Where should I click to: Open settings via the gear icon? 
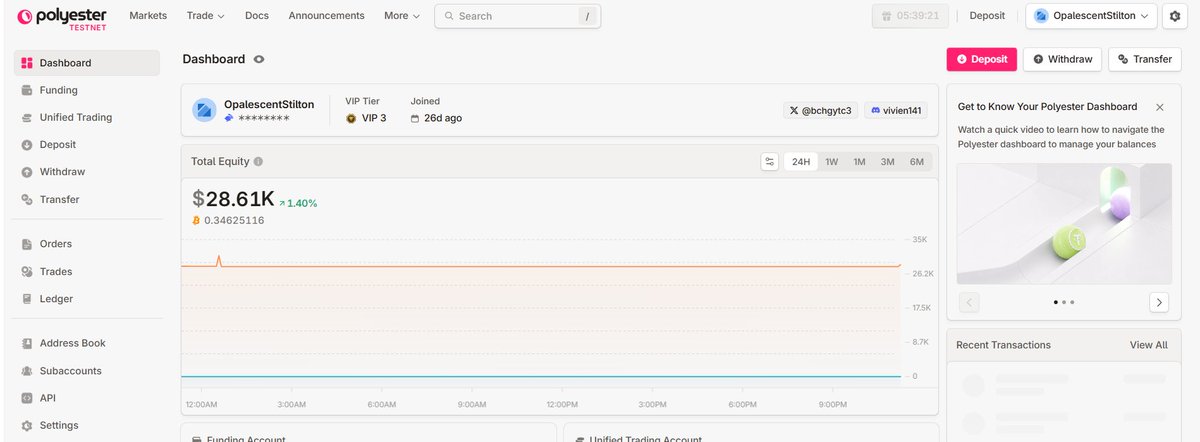(1175, 16)
